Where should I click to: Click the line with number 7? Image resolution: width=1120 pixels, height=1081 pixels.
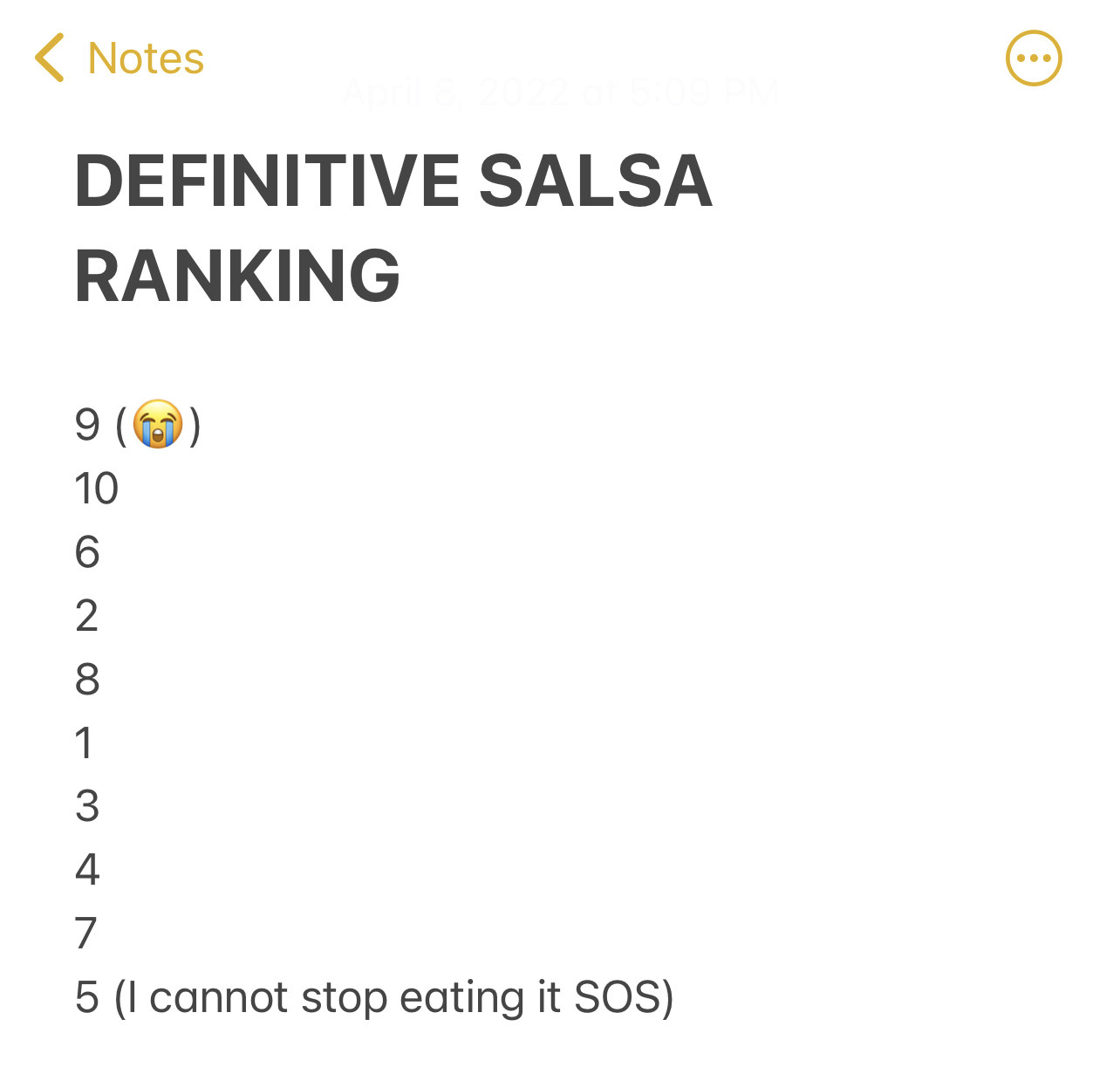click(85, 934)
